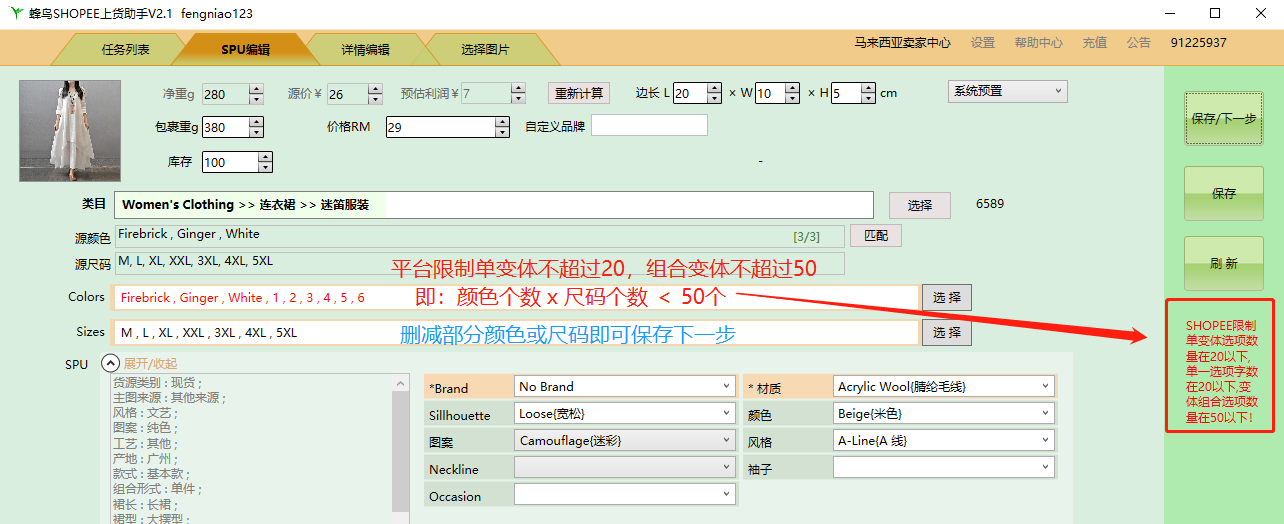The width and height of the screenshot is (1284, 524).
Task: Click the 风格：文艺 attribute row
Action: tap(145, 413)
